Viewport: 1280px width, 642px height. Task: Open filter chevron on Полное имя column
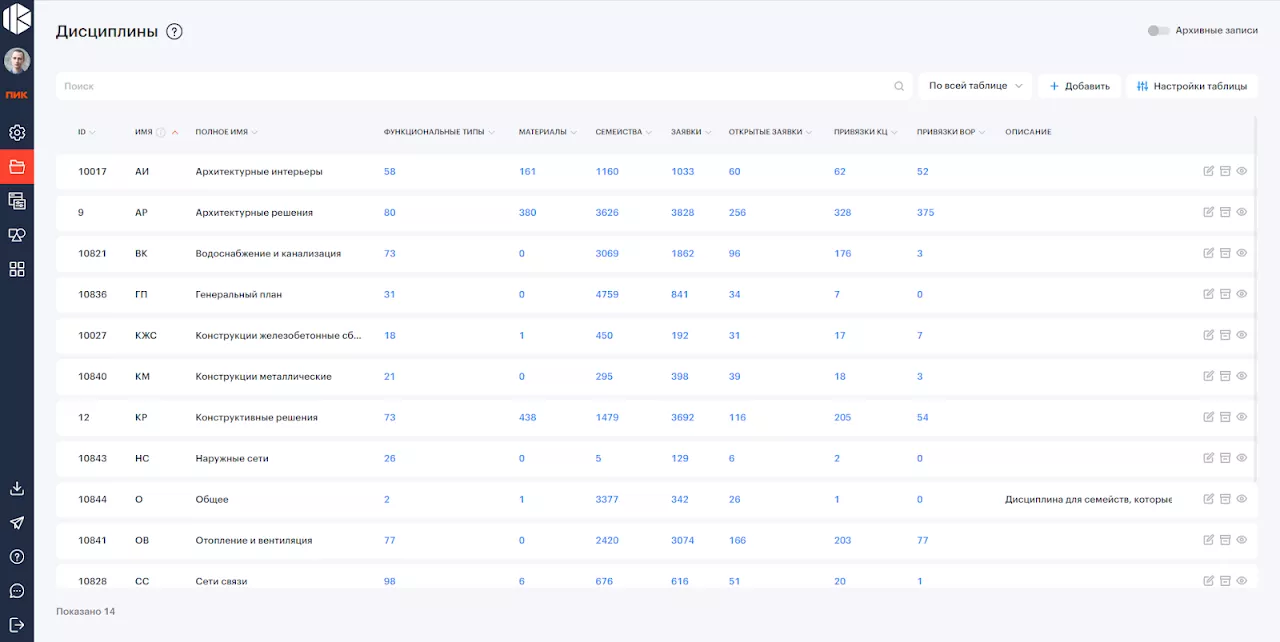255,132
